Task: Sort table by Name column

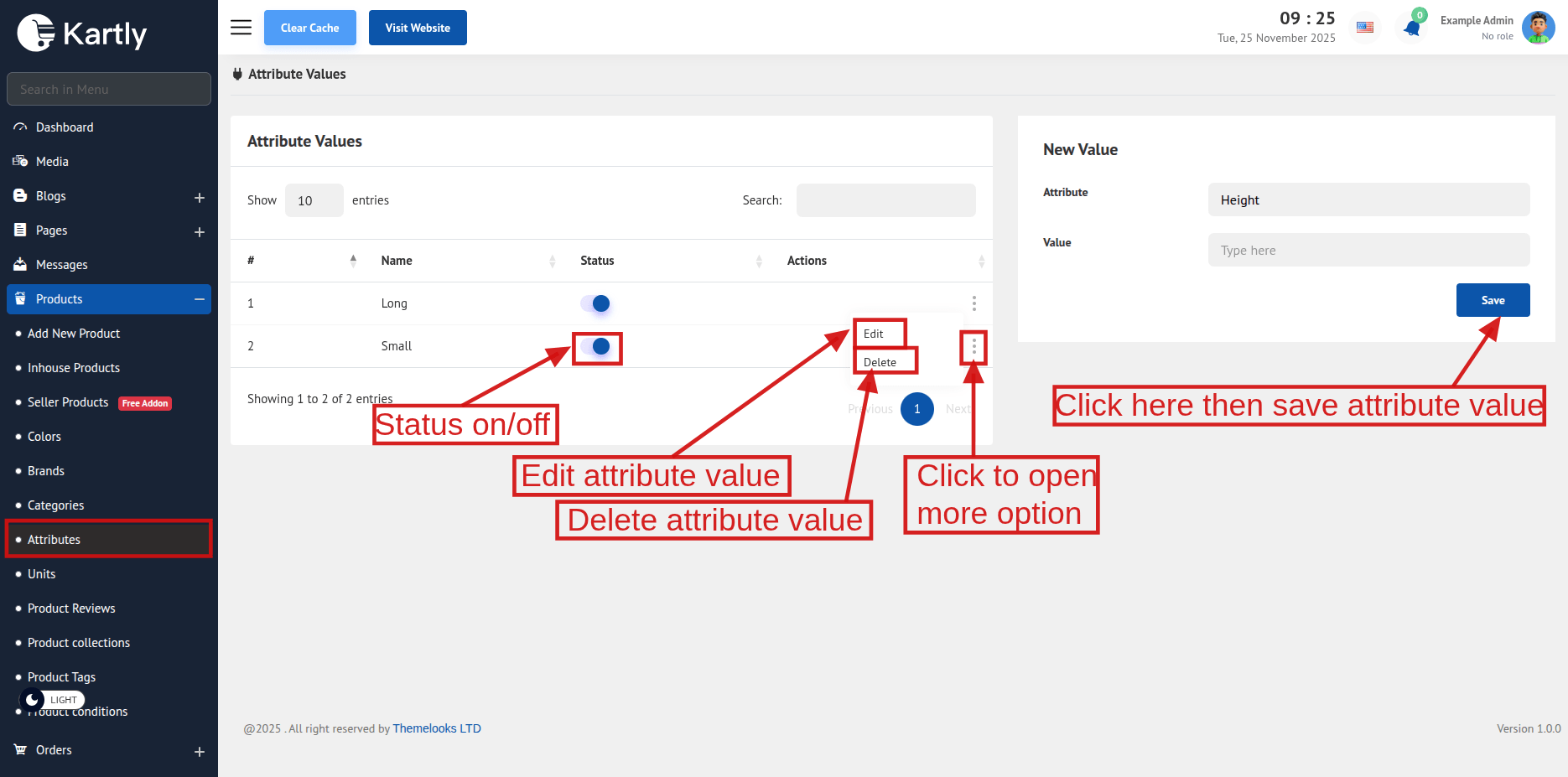Action: click(x=397, y=261)
